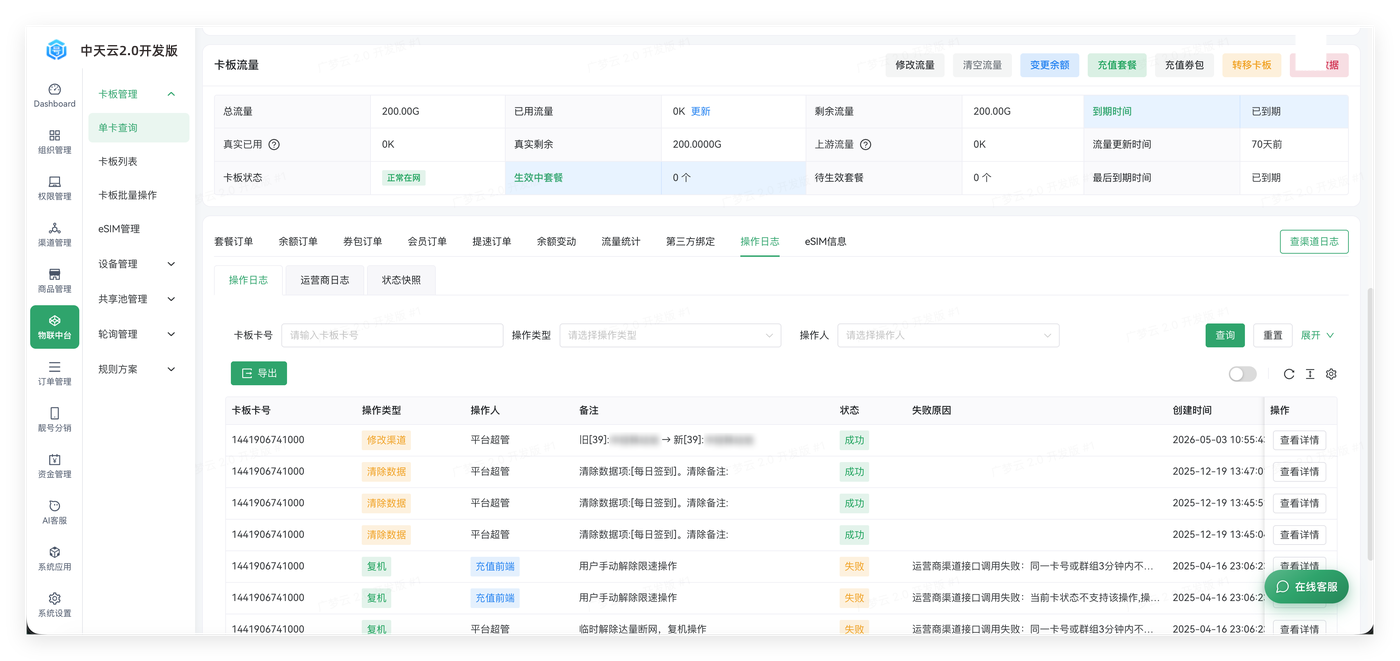Click 查看详情 for 修改渠道 row
This screenshot has height=661, width=1400.
tap(1299, 440)
